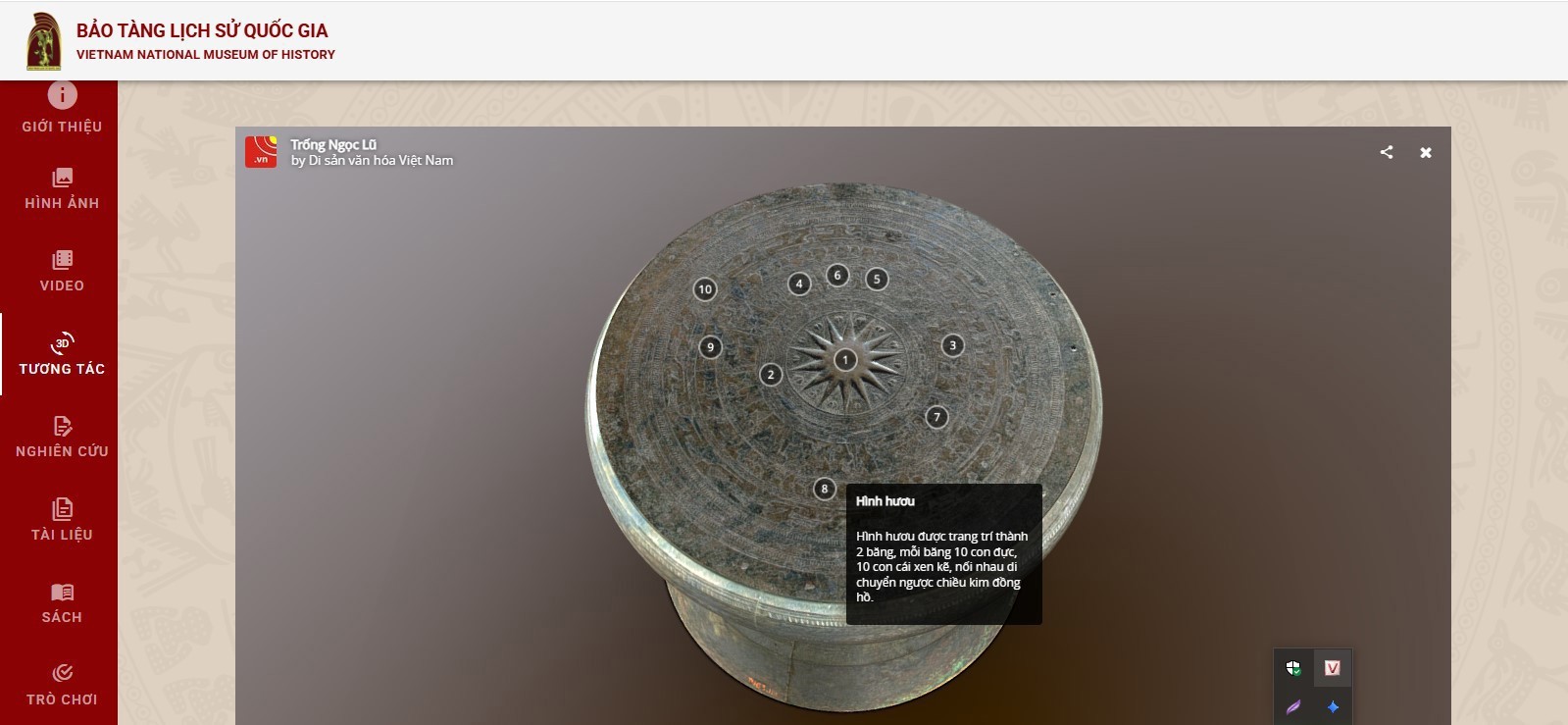Click the Hình hươu annotation description text
Image resolution: width=1568 pixels, height=725 pixels.
coord(941,567)
